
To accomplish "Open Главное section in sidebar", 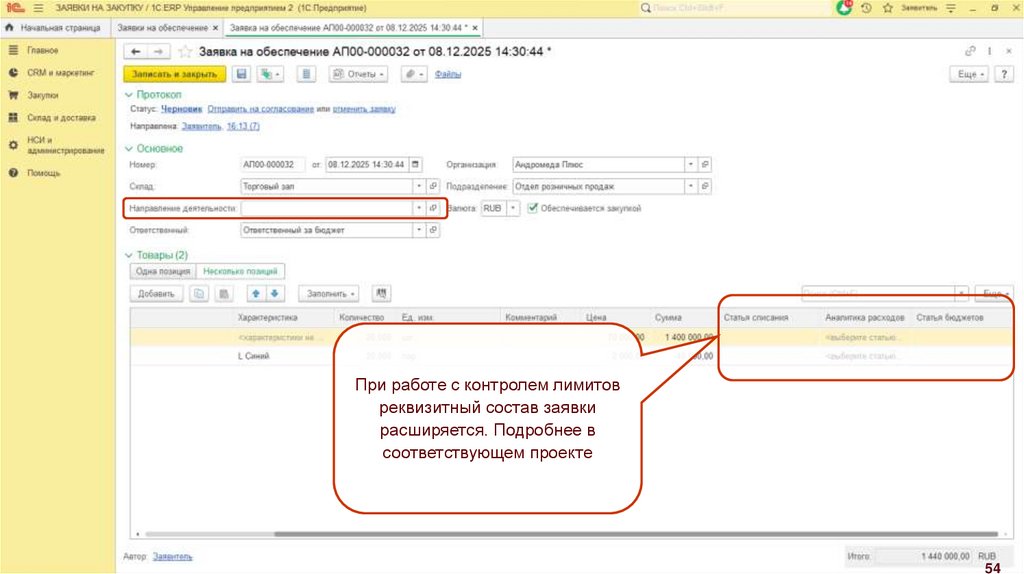I will pos(42,50).
